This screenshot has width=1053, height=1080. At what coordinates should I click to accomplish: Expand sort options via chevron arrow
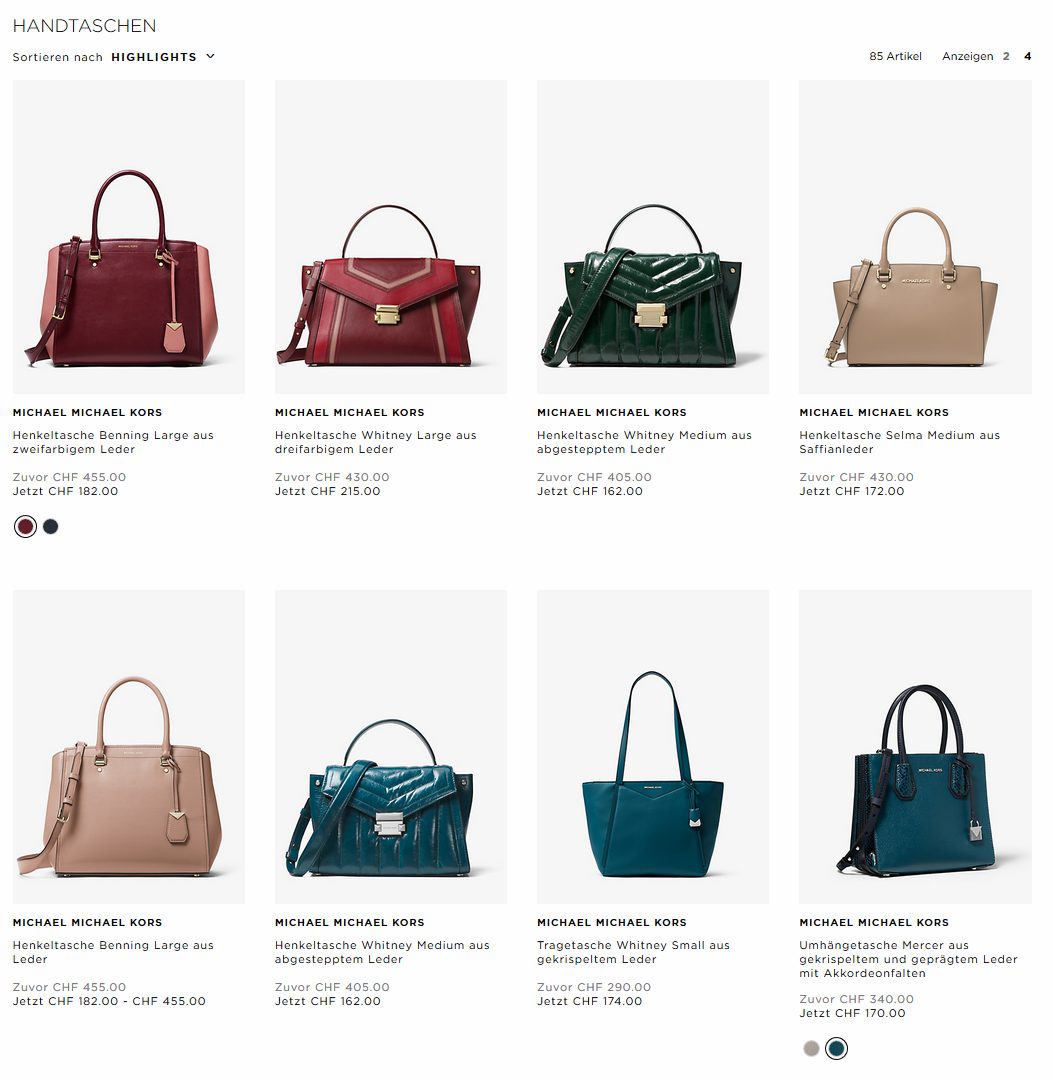pyautogui.click(x=210, y=56)
